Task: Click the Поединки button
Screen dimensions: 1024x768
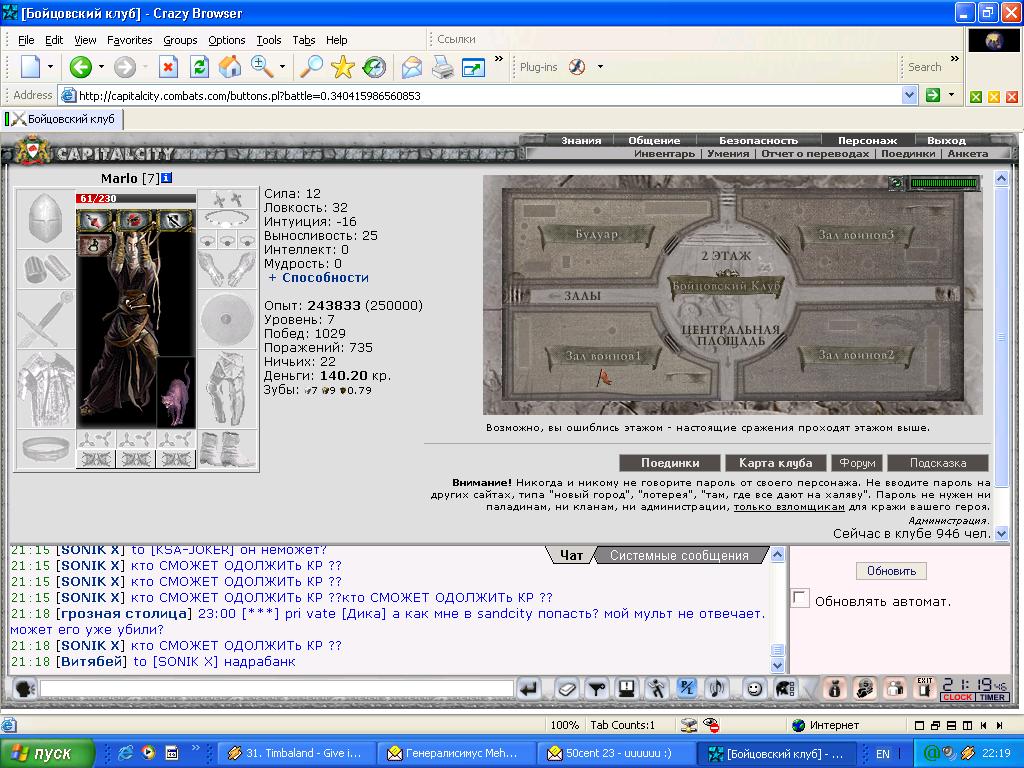Action: pos(670,463)
